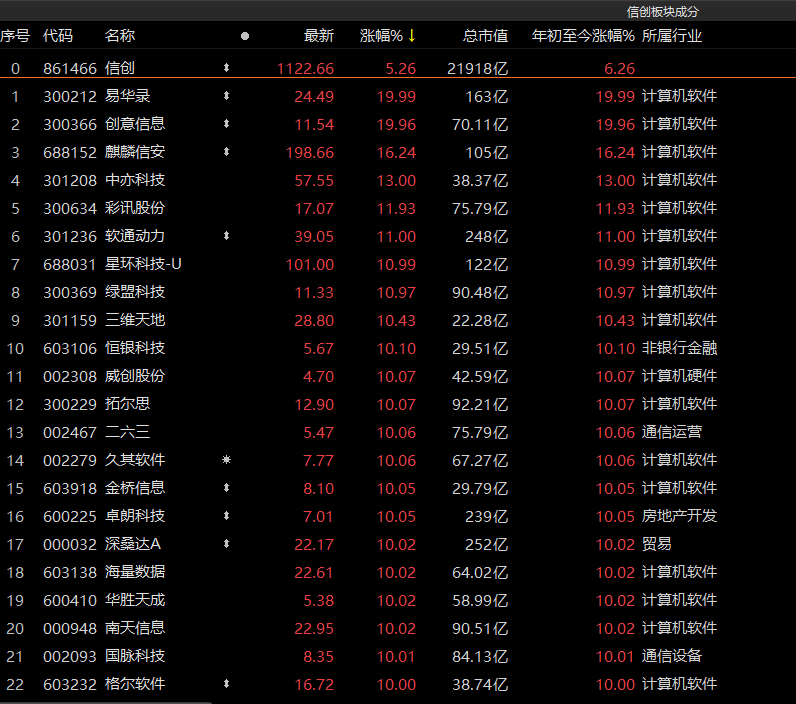Select stock name 格尔软件

(x=135, y=684)
